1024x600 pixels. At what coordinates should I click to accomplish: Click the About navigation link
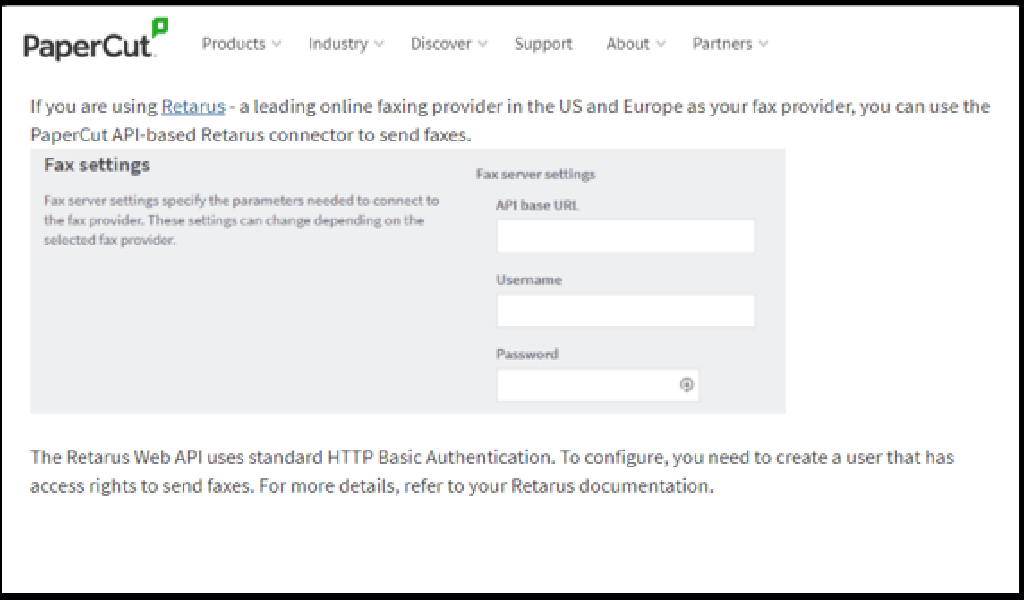click(x=626, y=44)
